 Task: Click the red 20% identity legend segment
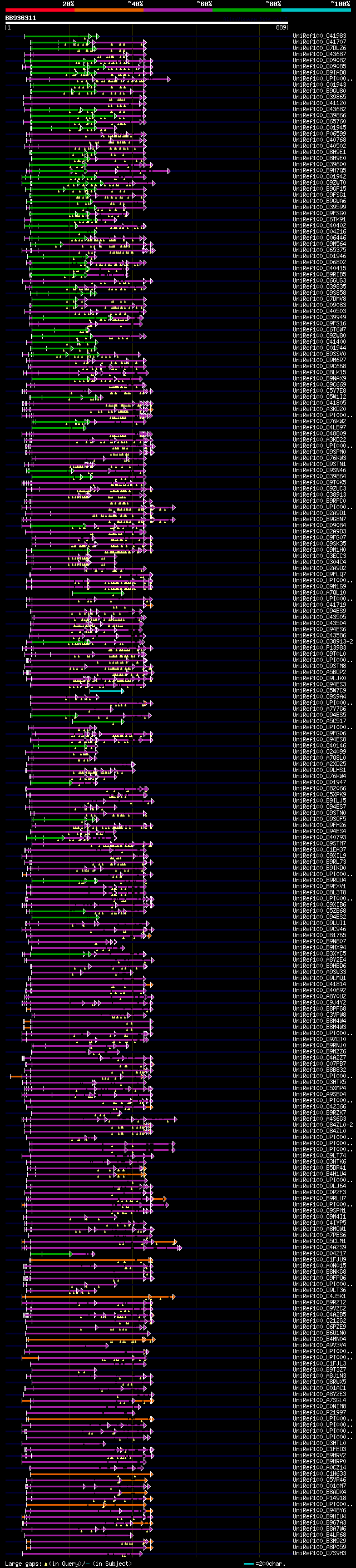(39, 10)
